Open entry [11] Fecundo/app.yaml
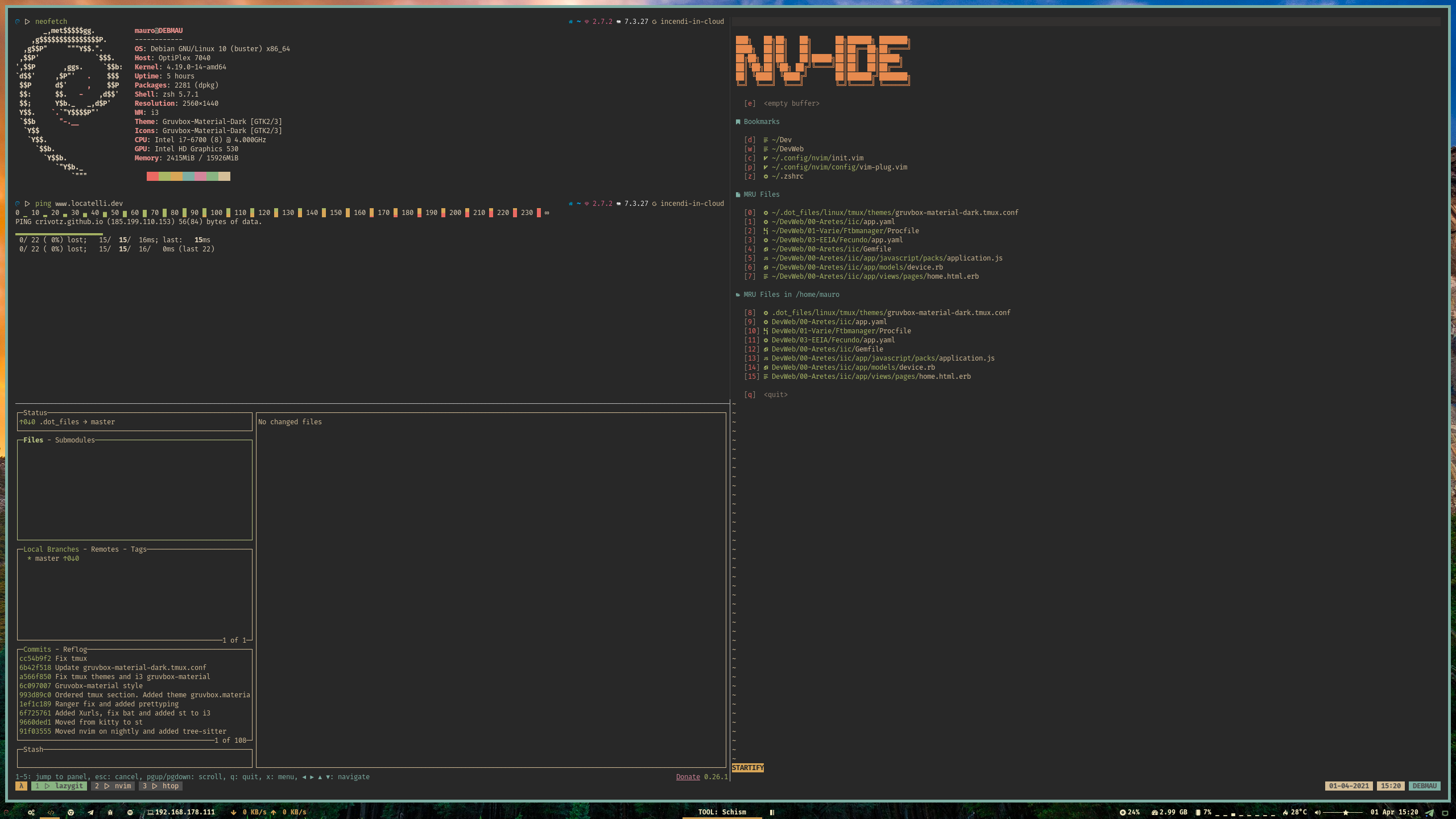Image resolution: width=1456 pixels, height=819 pixels. (820, 340)
